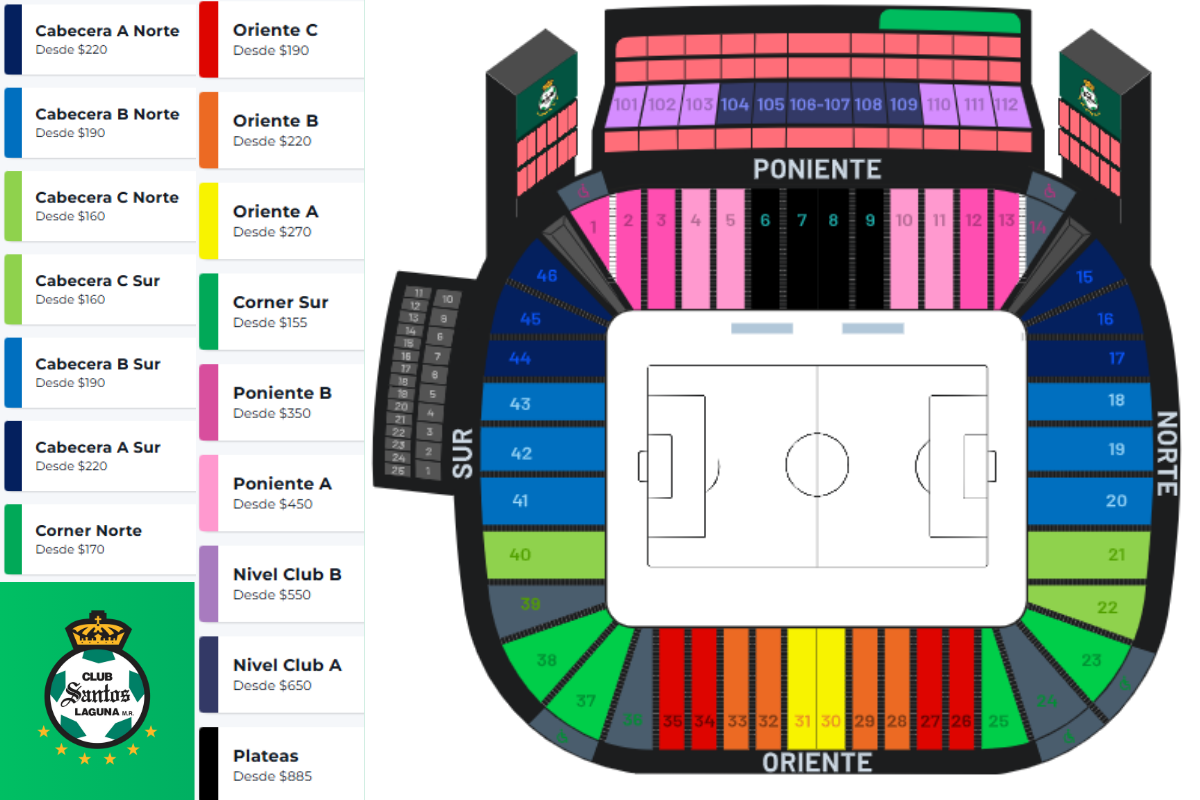The image size is (1200, 800).
Task: Select black Plateas section 7
Action: [801, 250]
